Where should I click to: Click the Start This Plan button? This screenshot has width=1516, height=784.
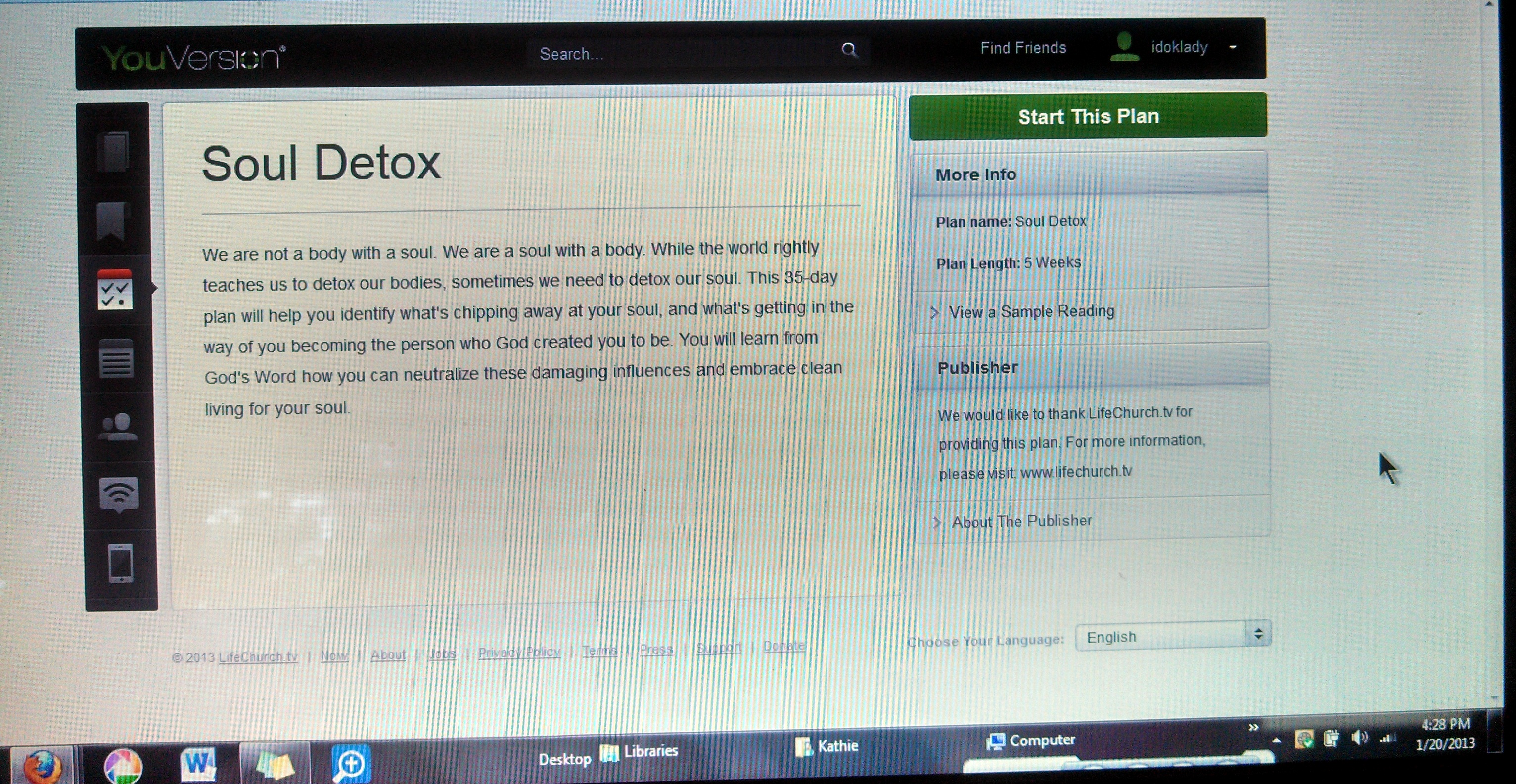1088,117
